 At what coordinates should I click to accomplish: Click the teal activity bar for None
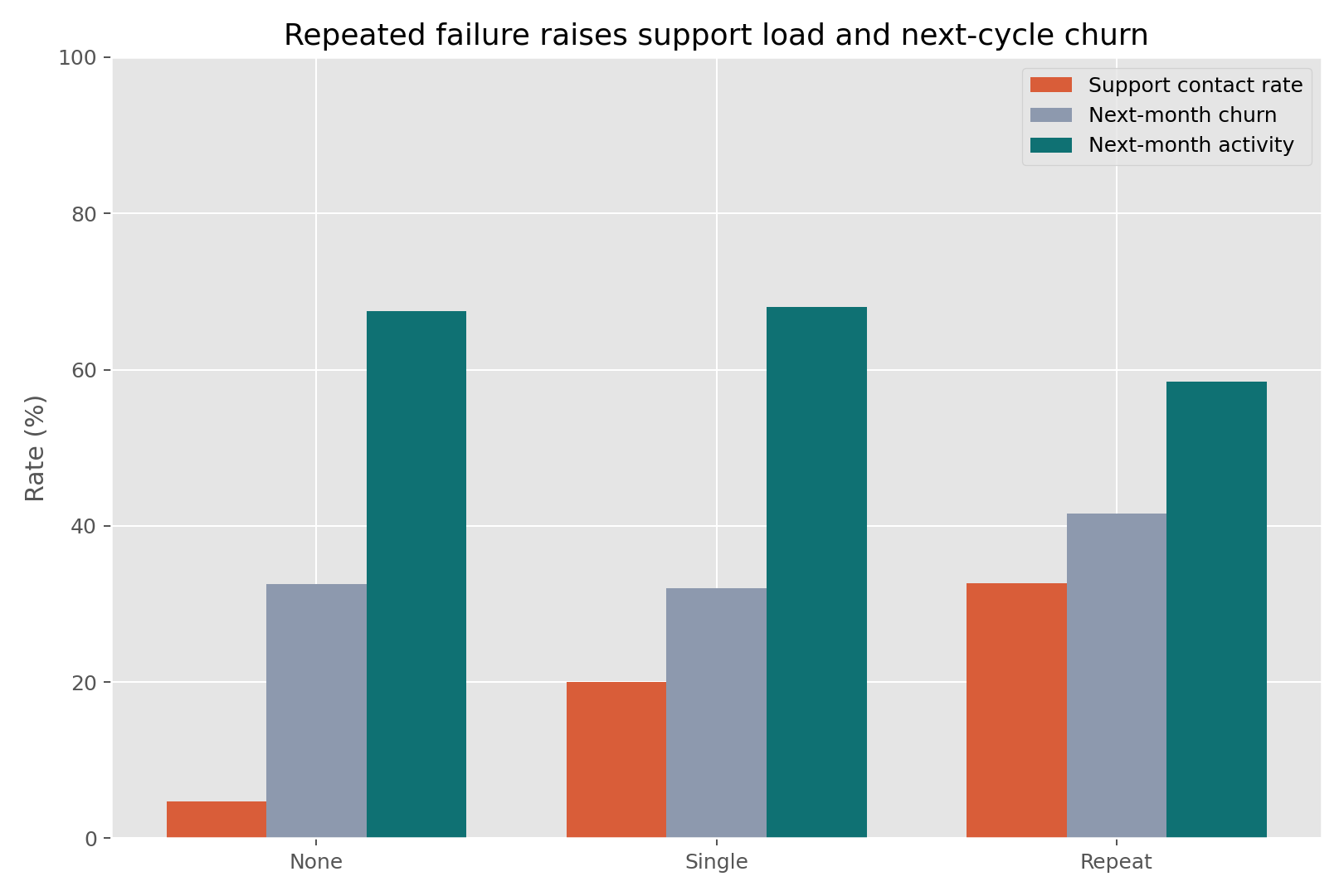tap(416, 574)
